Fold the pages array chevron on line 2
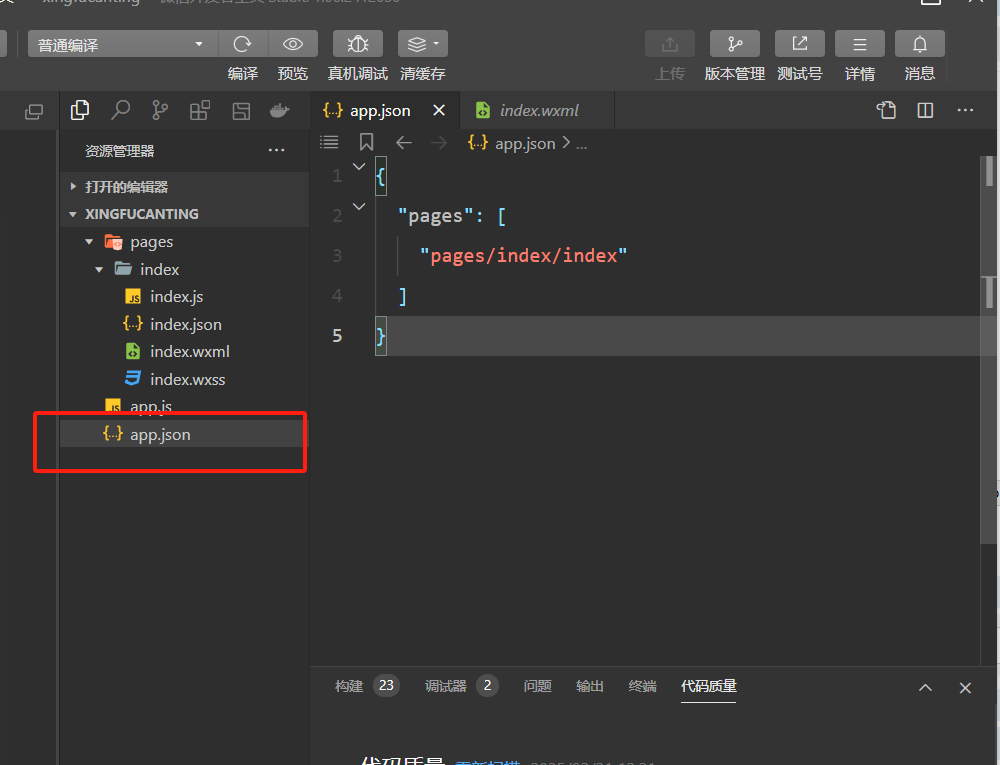The image size is (1000, 765). [359, 207]
